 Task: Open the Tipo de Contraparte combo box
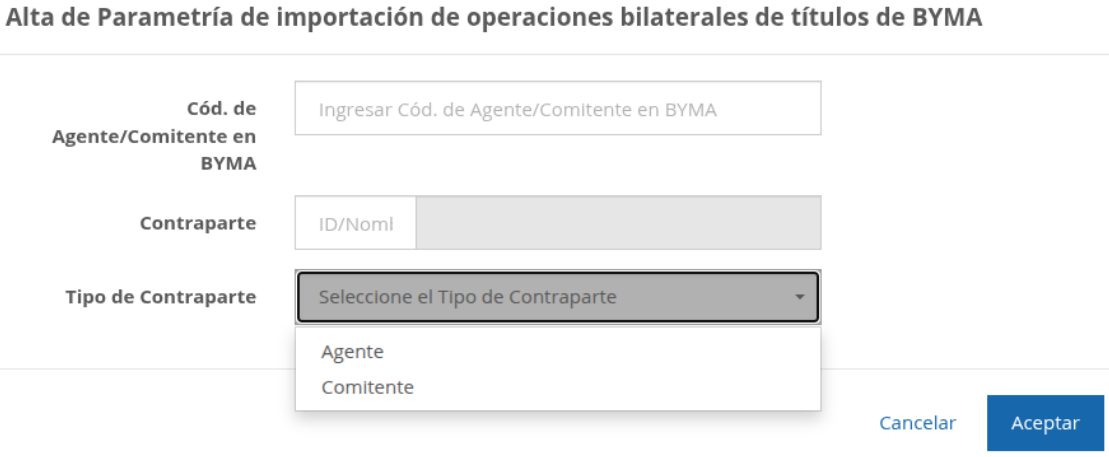click(x=557, y=297)
